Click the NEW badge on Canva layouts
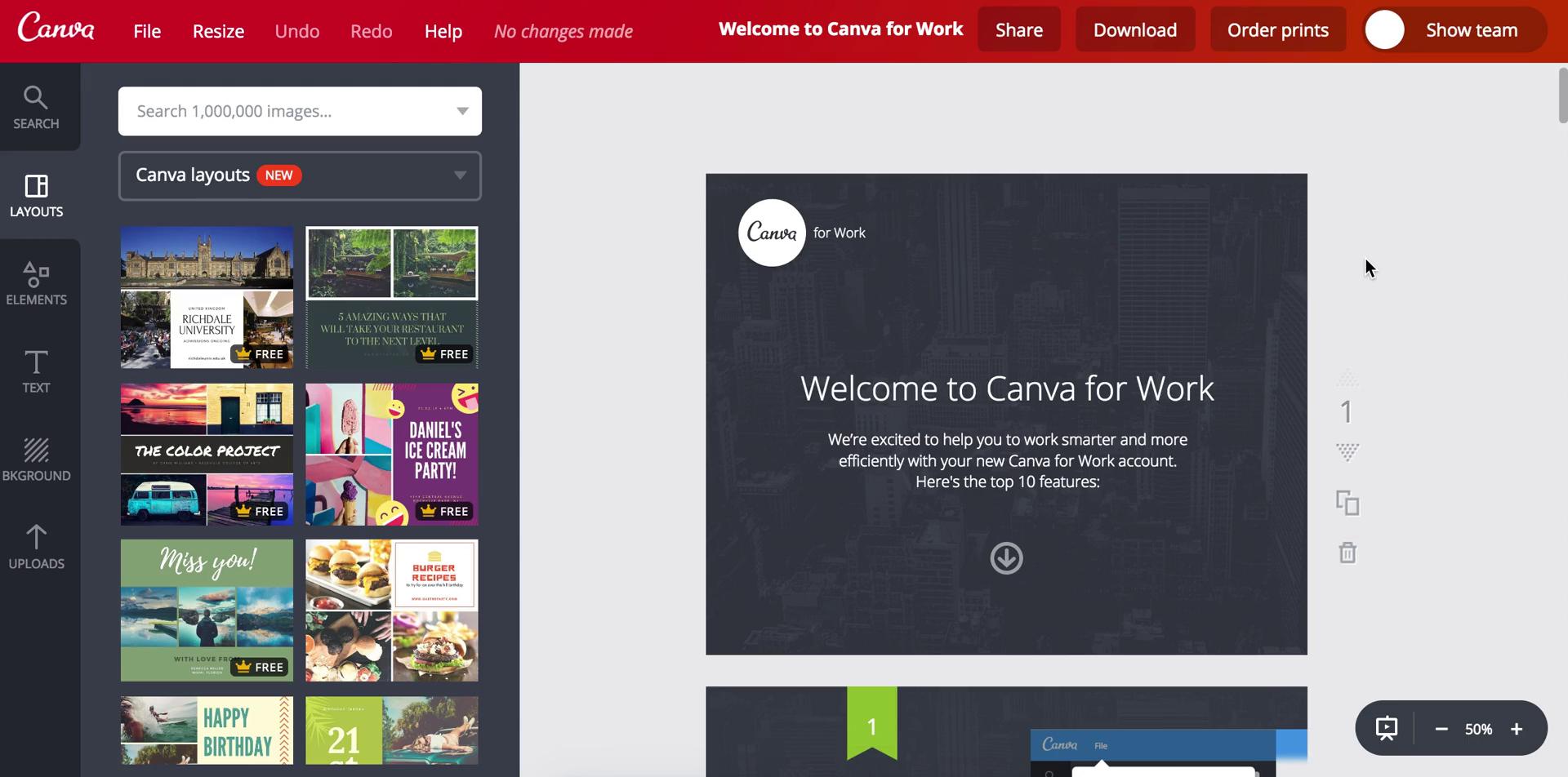 click(279, 175)
